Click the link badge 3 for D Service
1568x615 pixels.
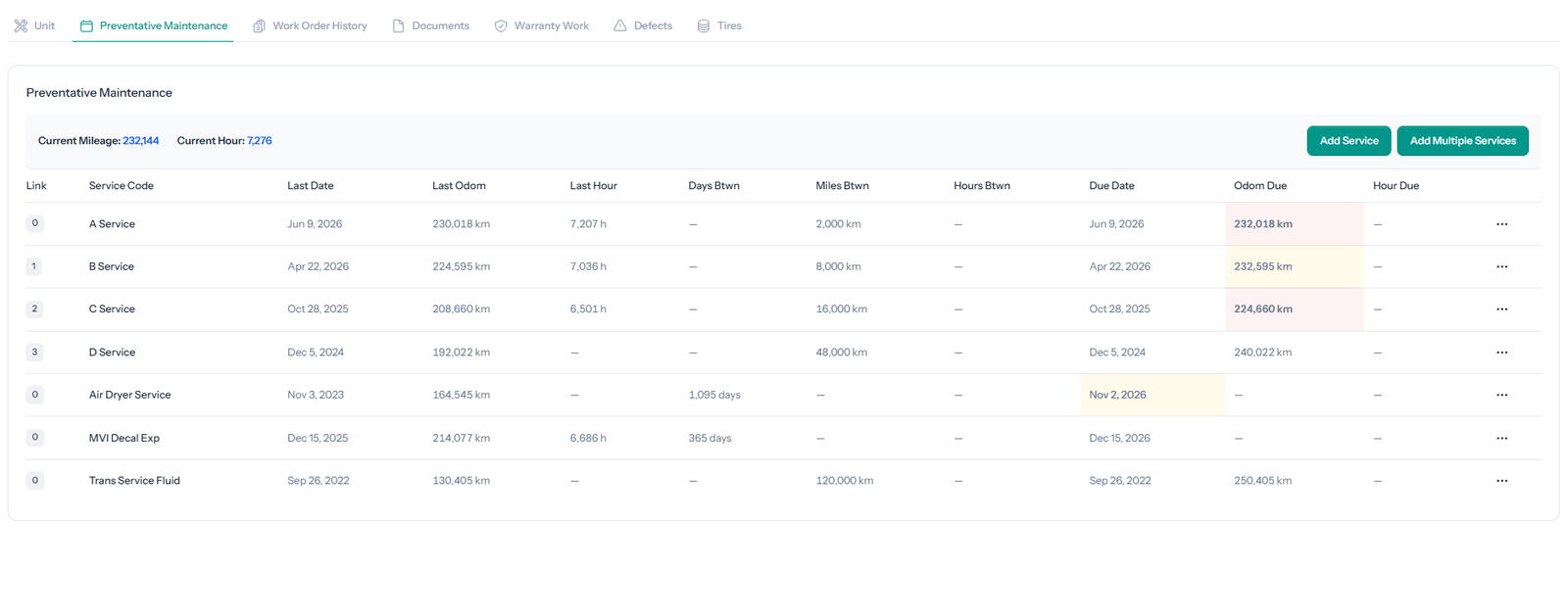34,352
